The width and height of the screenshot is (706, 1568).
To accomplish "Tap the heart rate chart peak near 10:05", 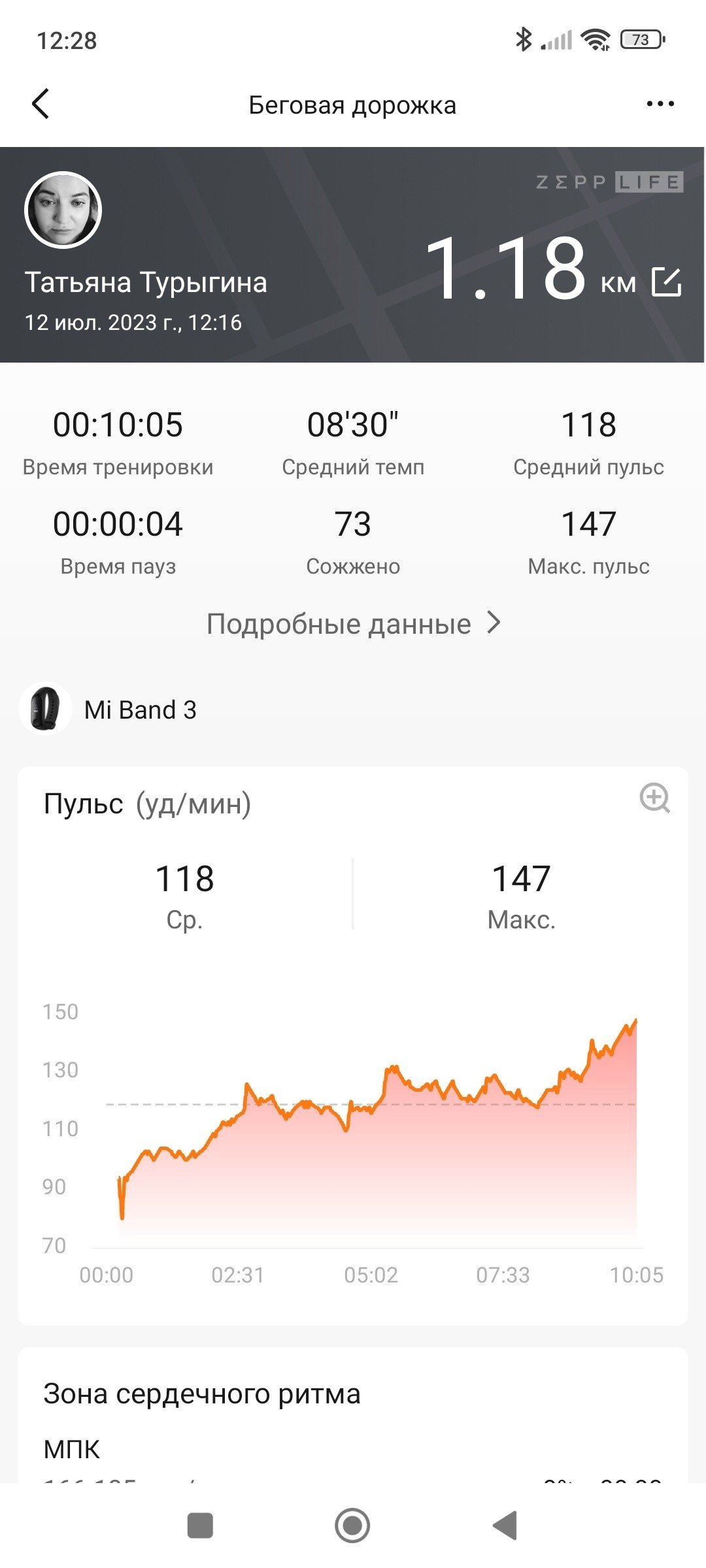I will (635, 1021).
